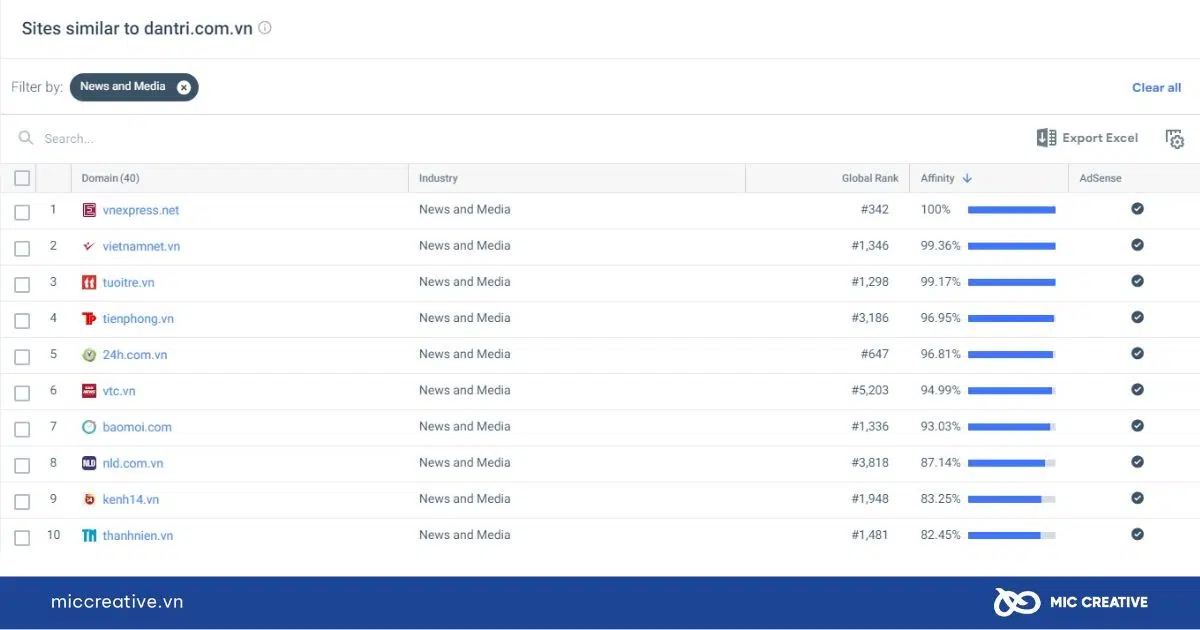Open the table column settings gear

point(1175,139)
